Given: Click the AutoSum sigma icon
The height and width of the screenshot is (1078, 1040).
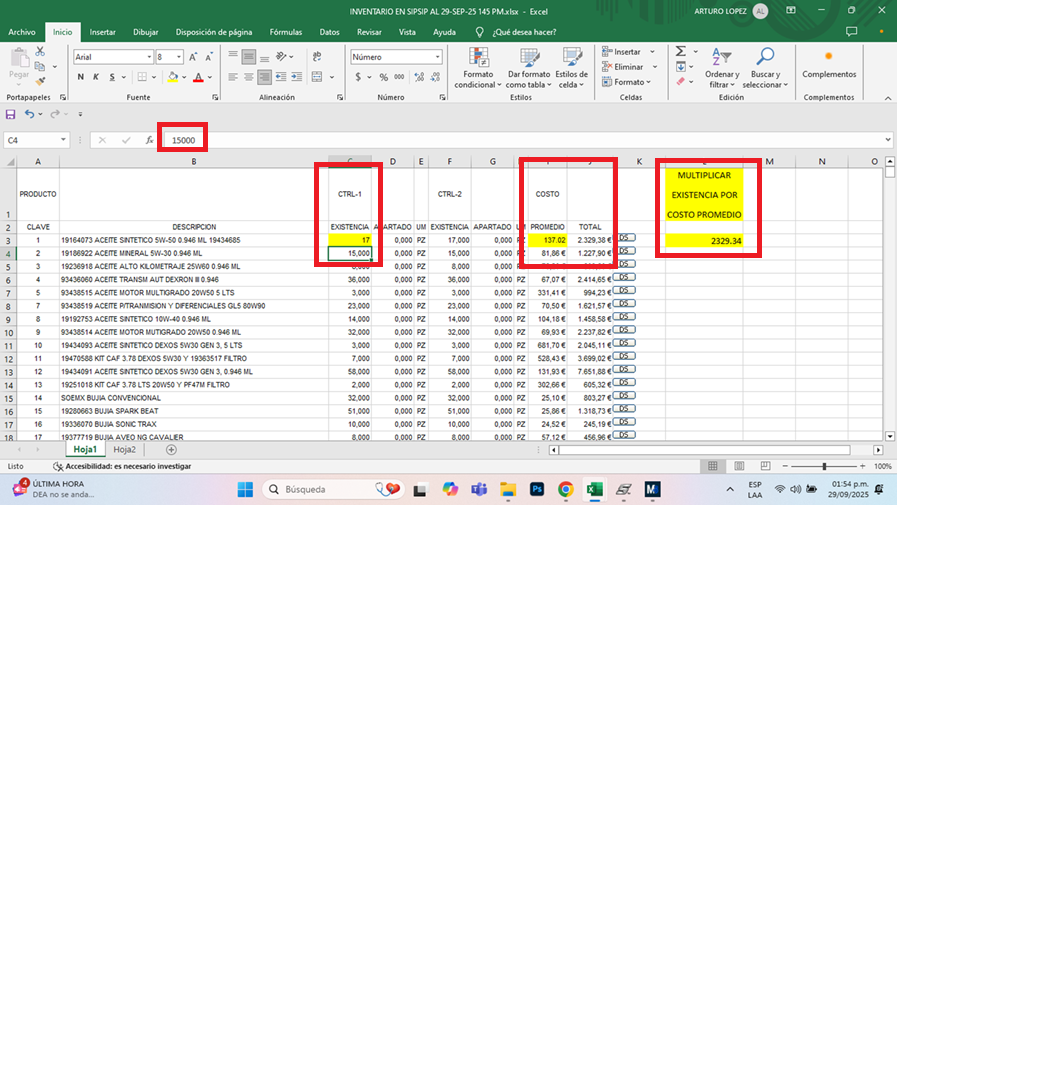Looking at the screenshot, I should point(680,51).
